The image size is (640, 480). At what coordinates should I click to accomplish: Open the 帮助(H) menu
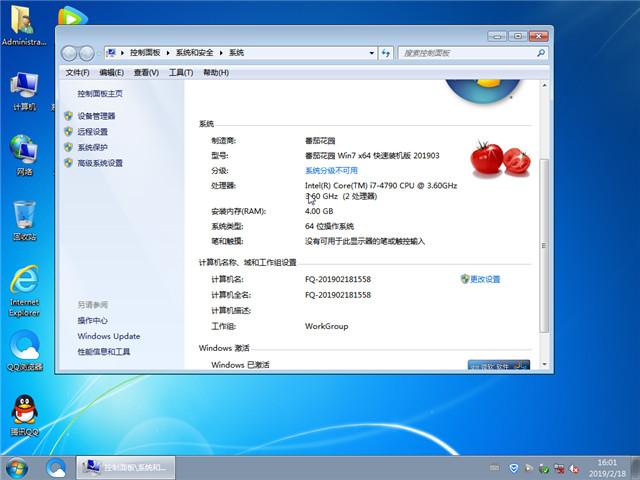click(216, 73)
